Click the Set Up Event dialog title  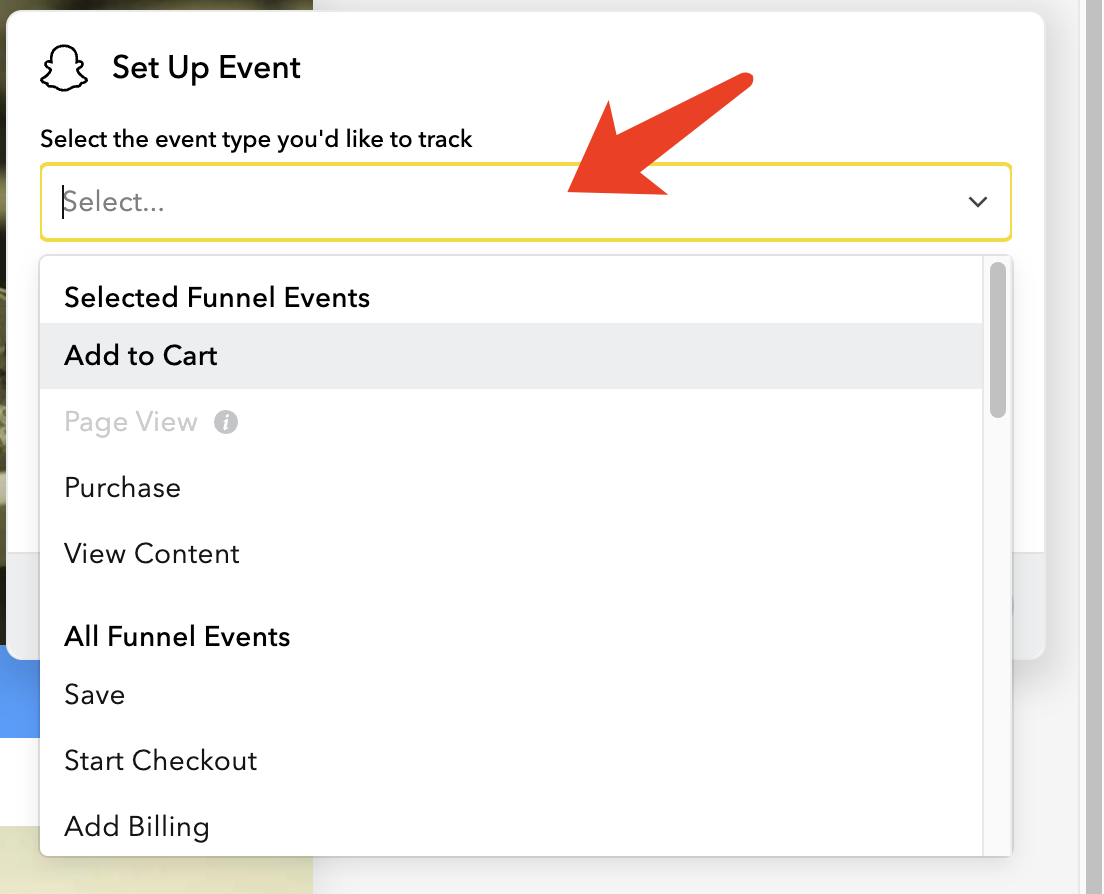206,68
